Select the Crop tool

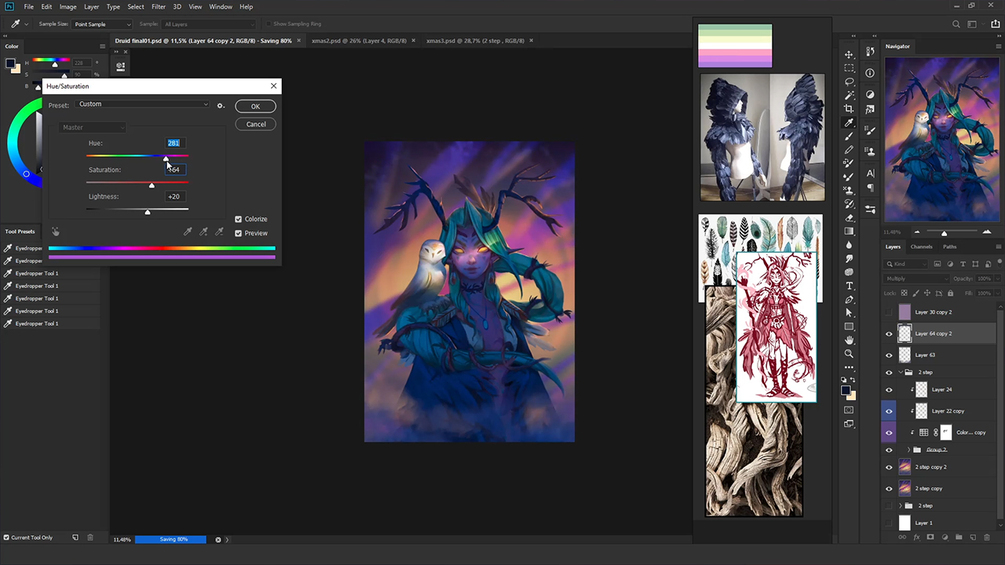point(849,109)
